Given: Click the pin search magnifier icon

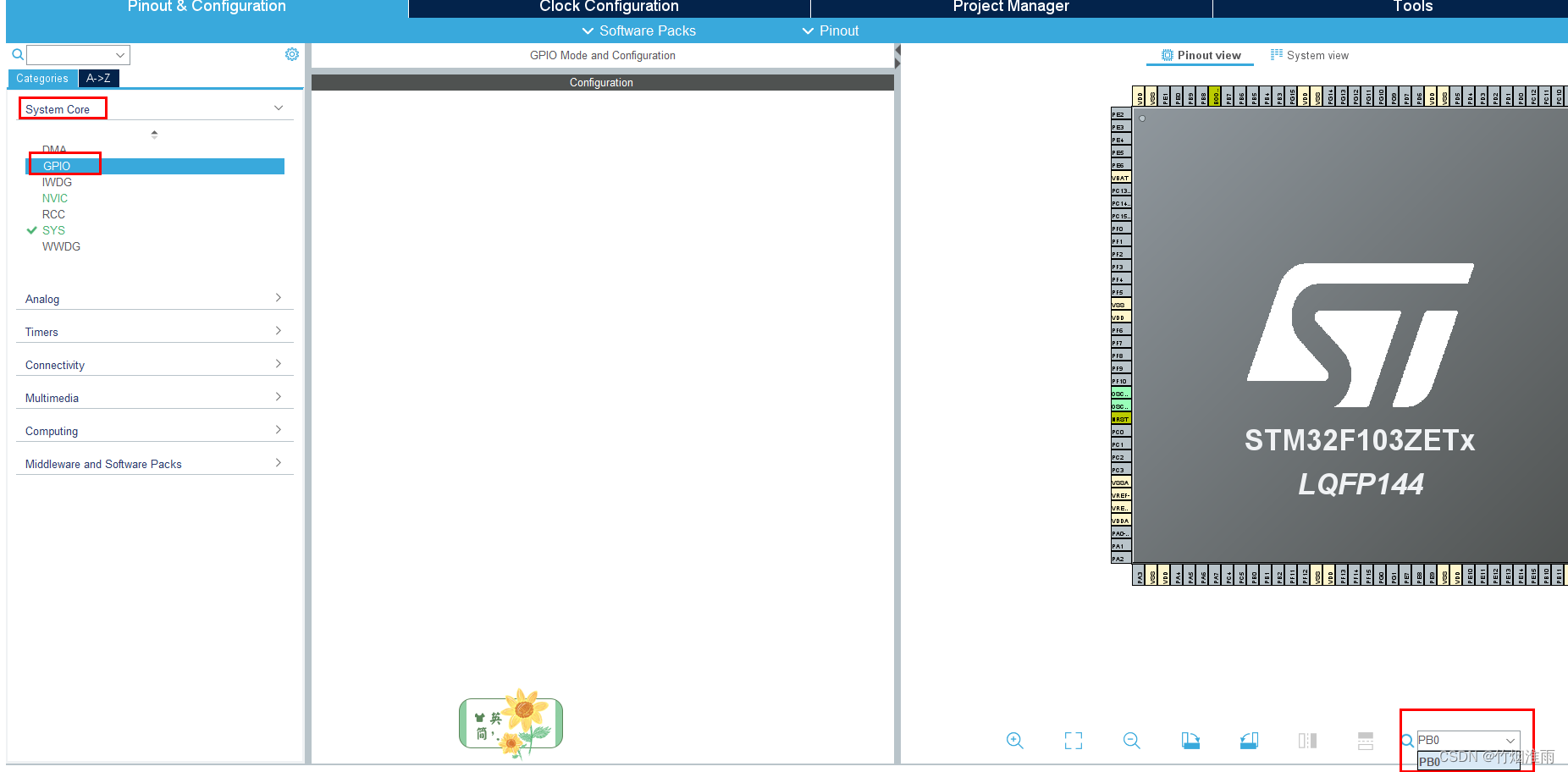Looking at the screenshot, I should click(1407, 741).
